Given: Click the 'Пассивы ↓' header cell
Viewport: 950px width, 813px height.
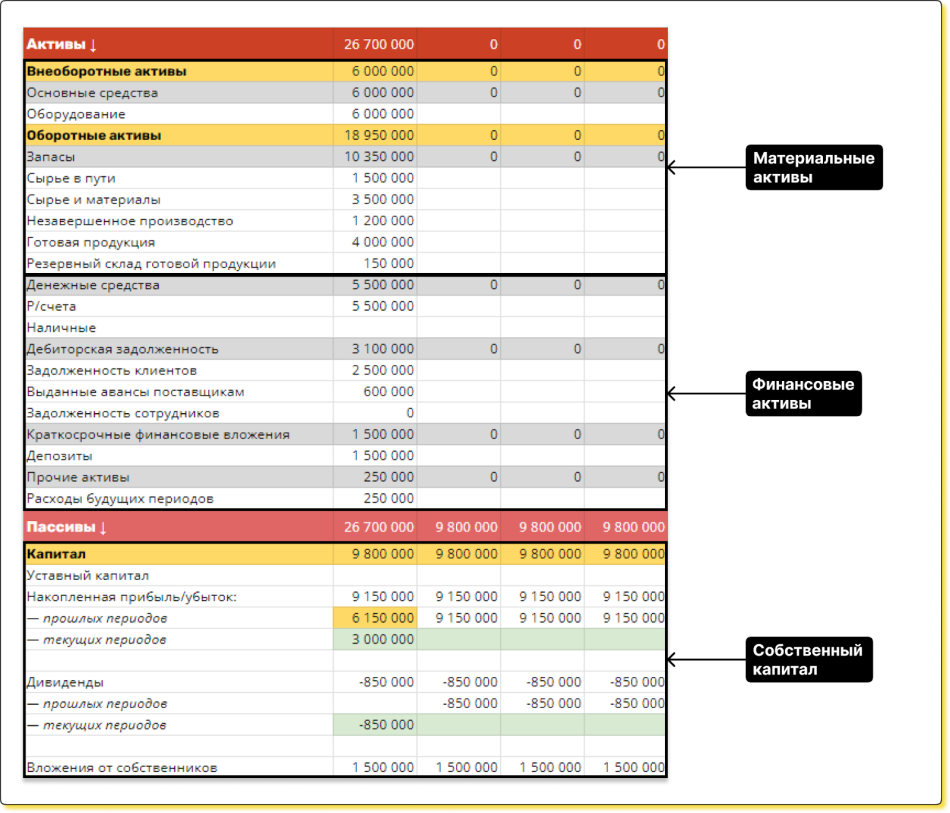Looking at the screenshot, I should (x=178, y=526).
